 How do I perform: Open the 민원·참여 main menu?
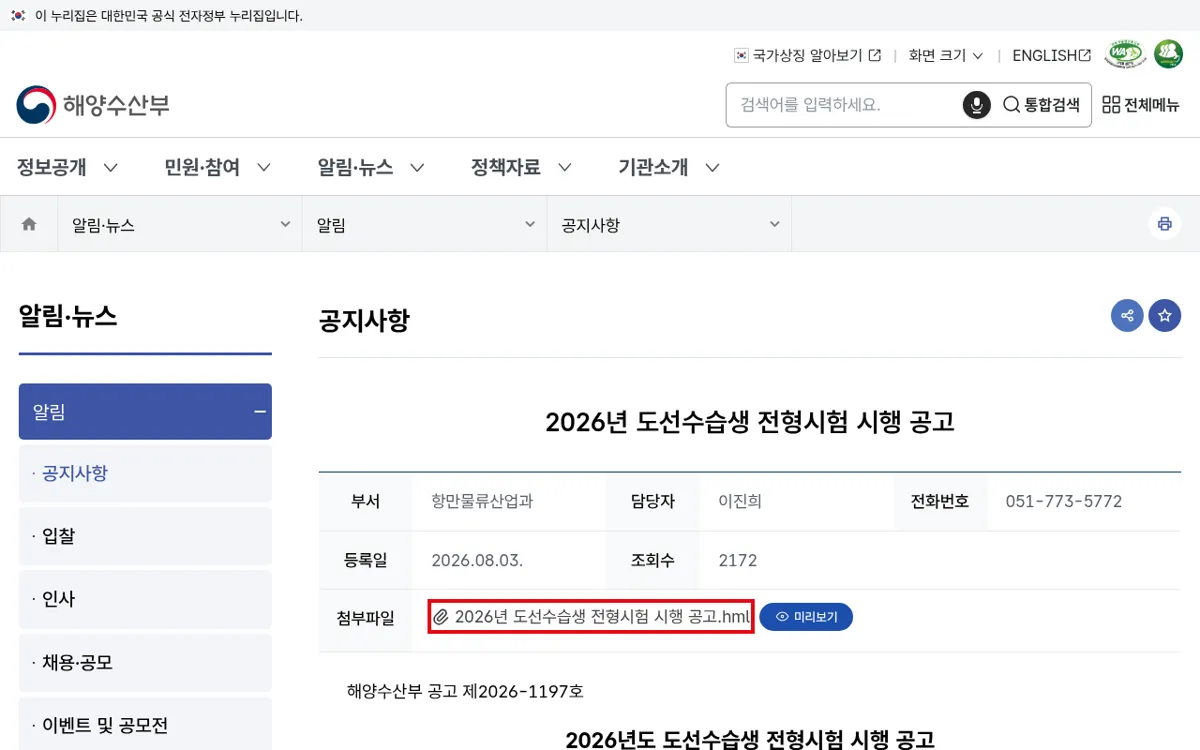(x=218, y=167)
